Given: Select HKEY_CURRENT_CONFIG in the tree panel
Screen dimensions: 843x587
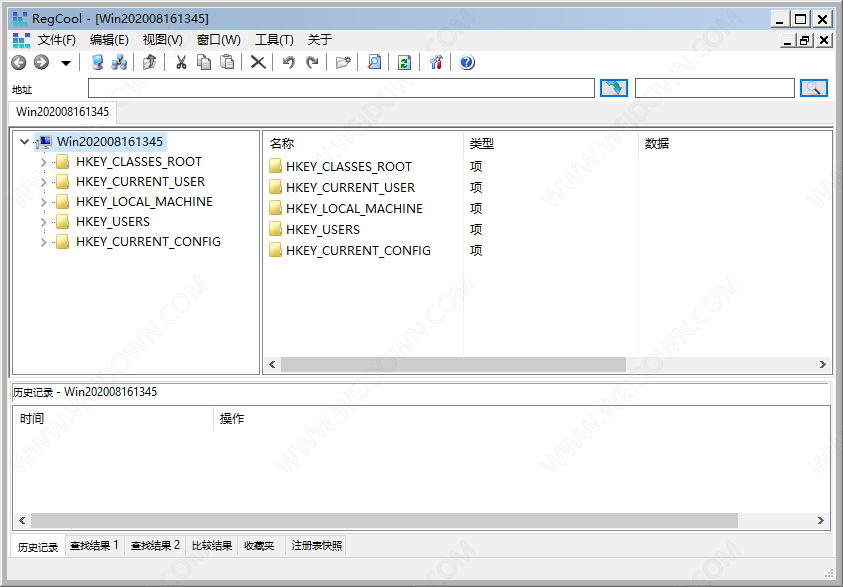Looking at the screenshot, I should tap(148, 242).
